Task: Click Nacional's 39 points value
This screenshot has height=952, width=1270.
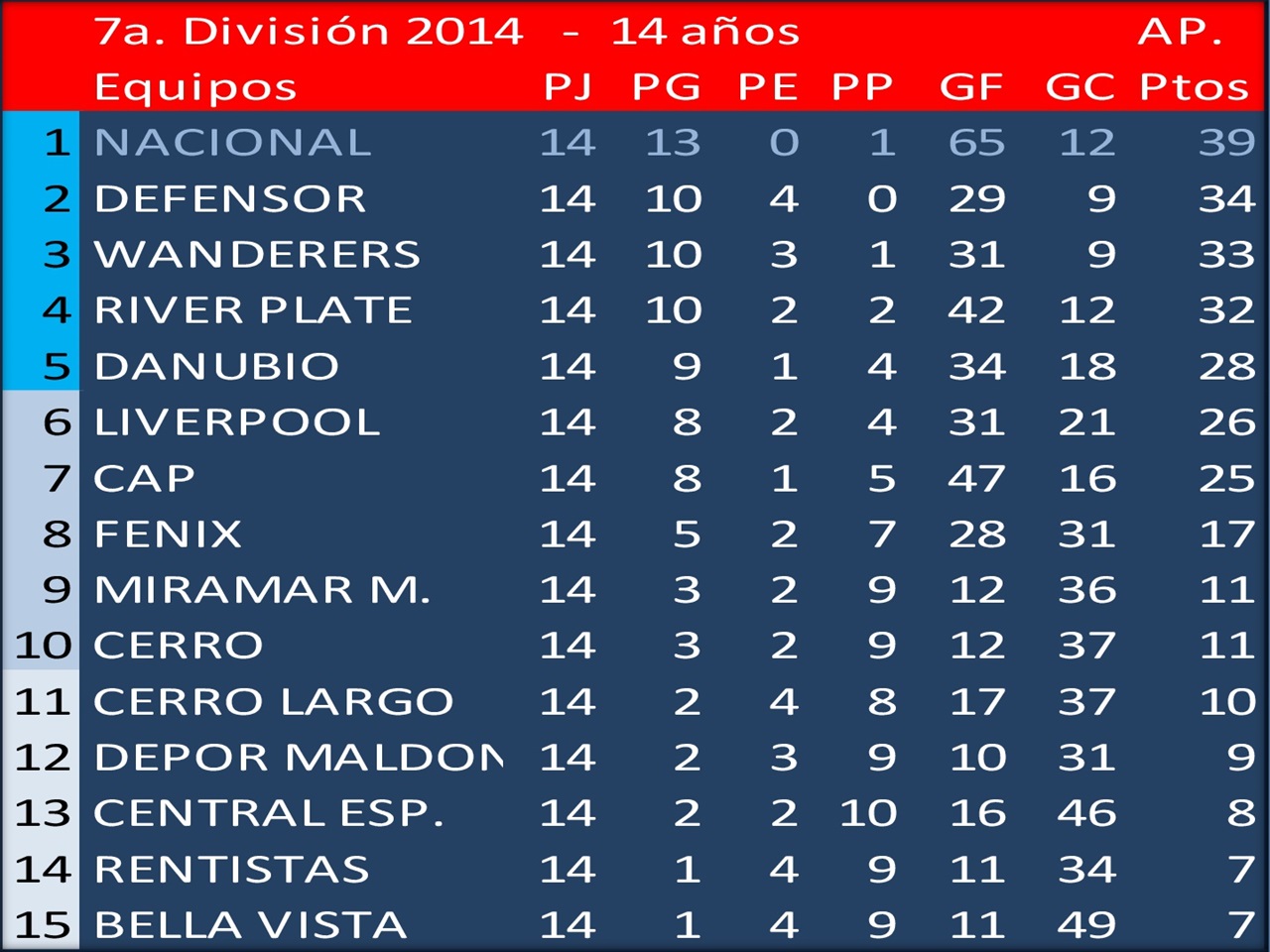Action: pos(1227,143)
